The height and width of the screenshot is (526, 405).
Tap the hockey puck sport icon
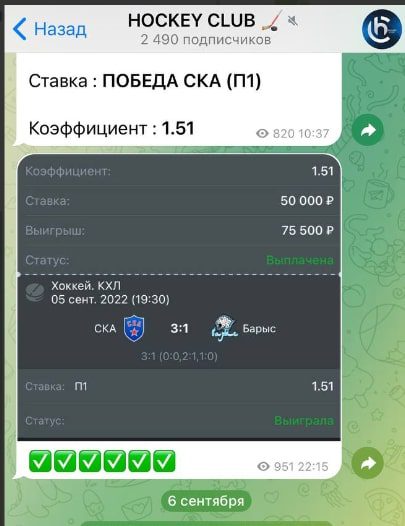coord(35,293)
